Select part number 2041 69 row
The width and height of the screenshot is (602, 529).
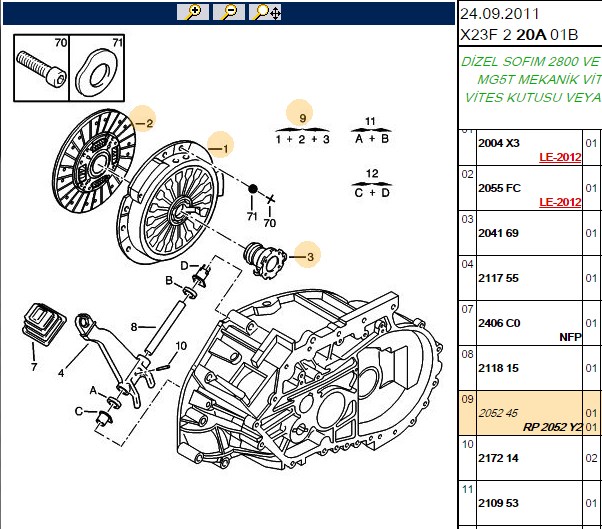[x=530, y=233]
